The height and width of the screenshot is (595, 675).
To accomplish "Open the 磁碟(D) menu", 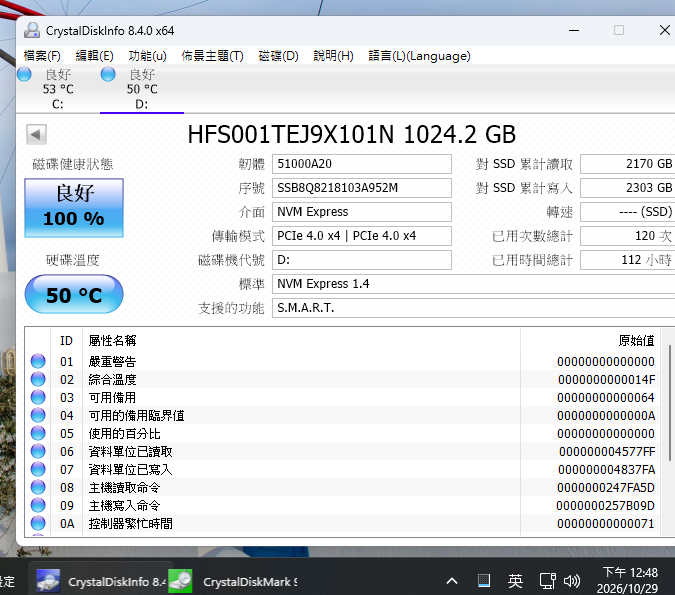I will coord(278,56).
